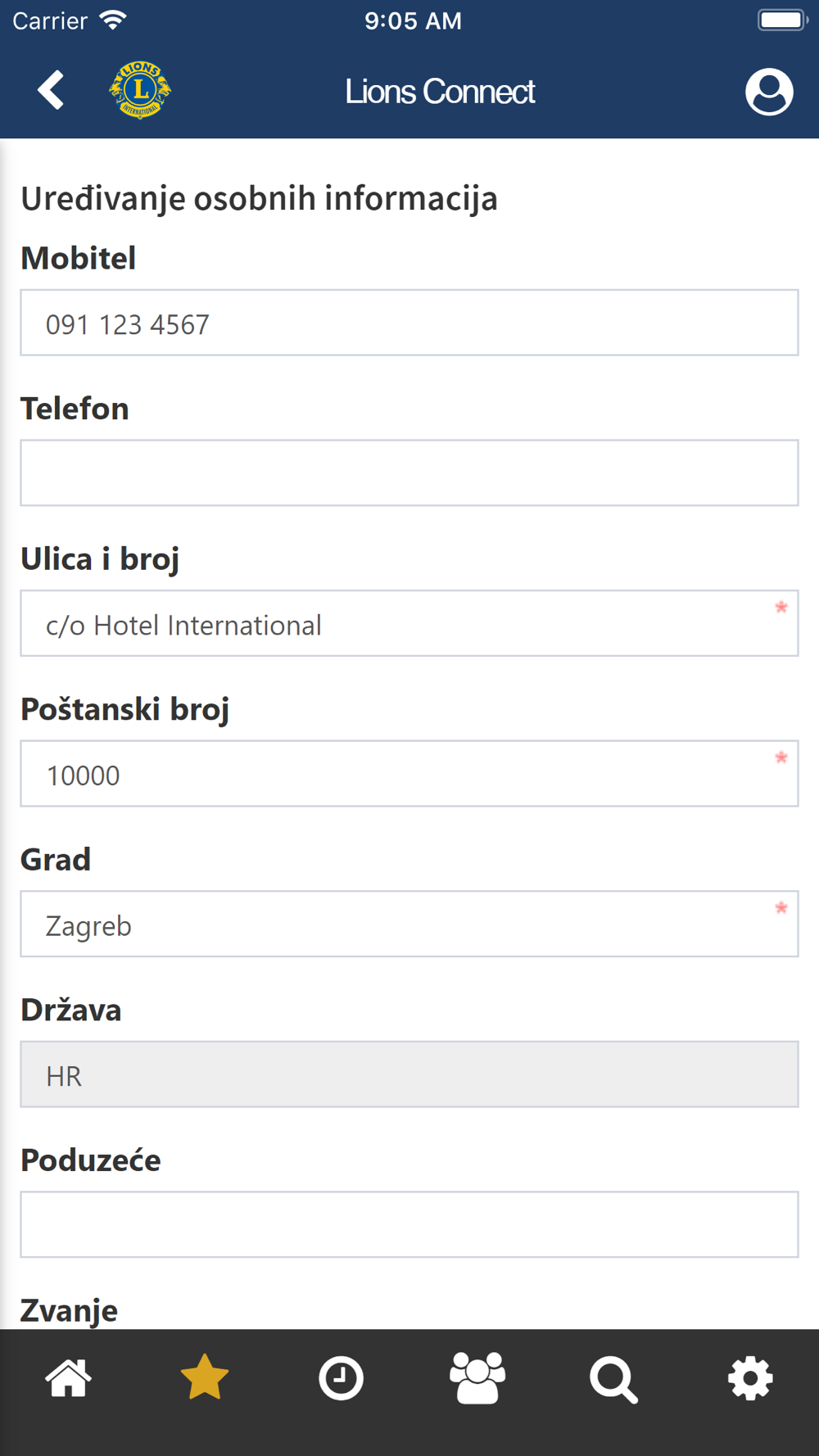This screenshot has width=819, height=1456.
Task: Select the empty Poduzeće field
Action: tap(409, 1224)
